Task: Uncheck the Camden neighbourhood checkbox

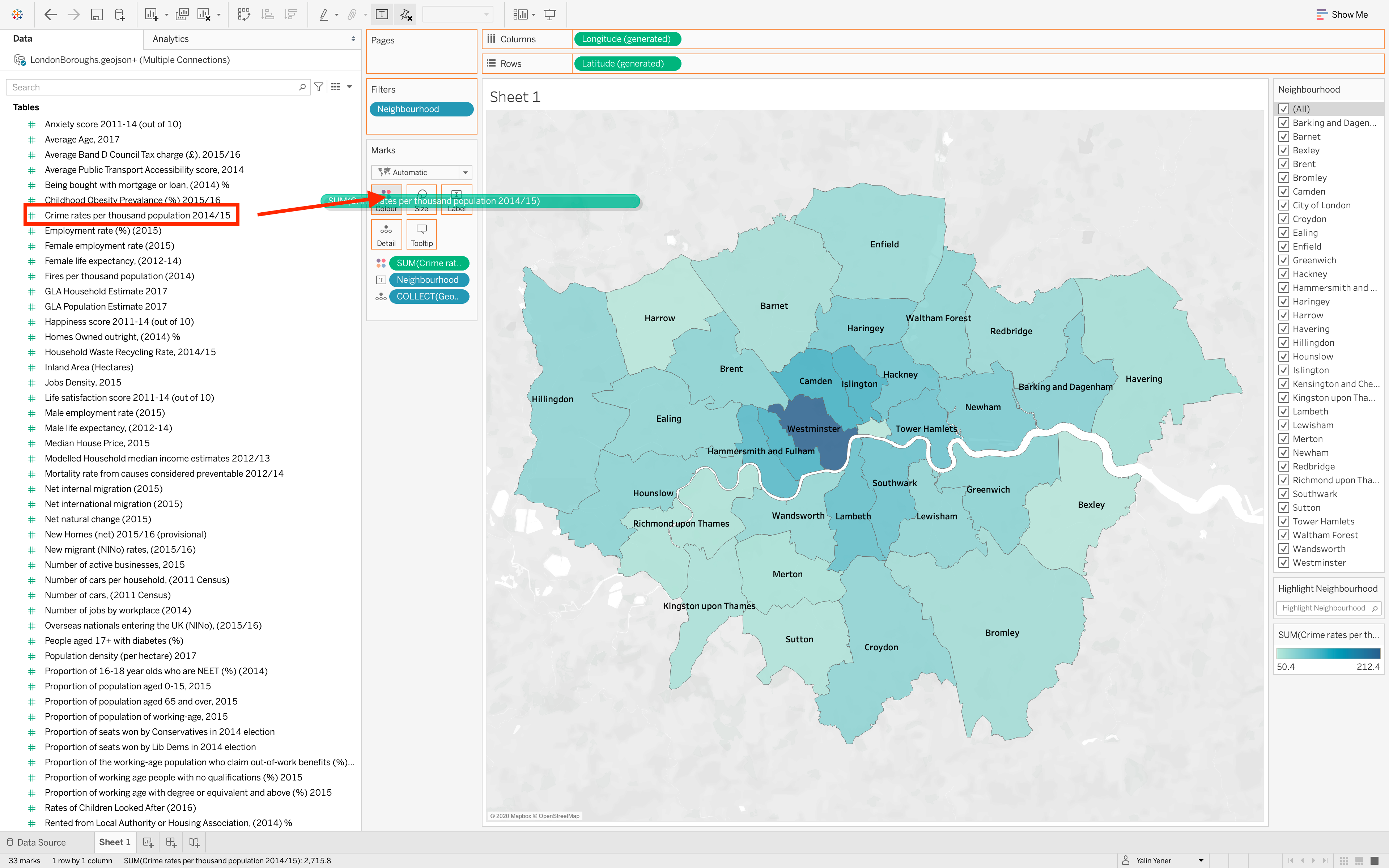Action: 1284,192
